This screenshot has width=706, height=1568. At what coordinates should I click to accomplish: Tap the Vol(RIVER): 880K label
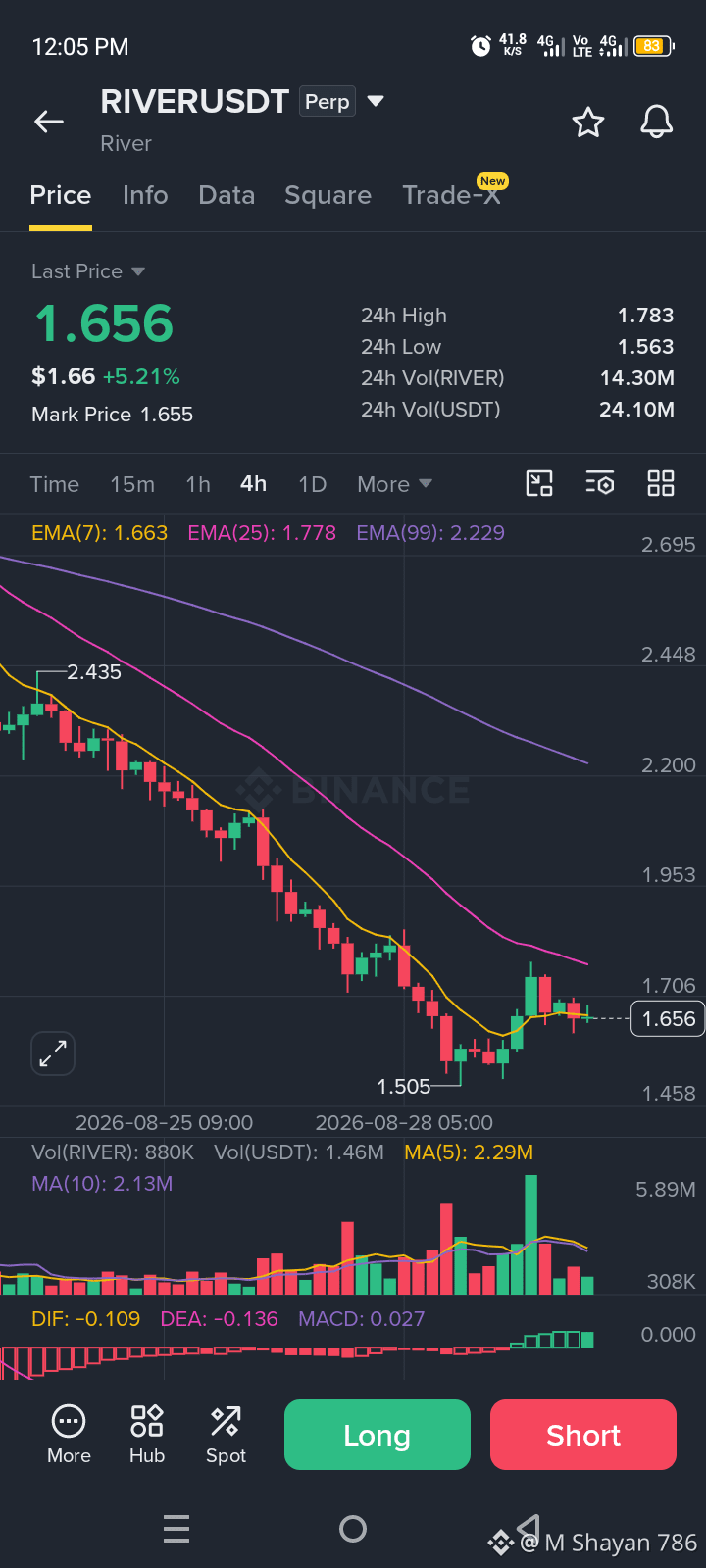click(x=113, y=1152)
